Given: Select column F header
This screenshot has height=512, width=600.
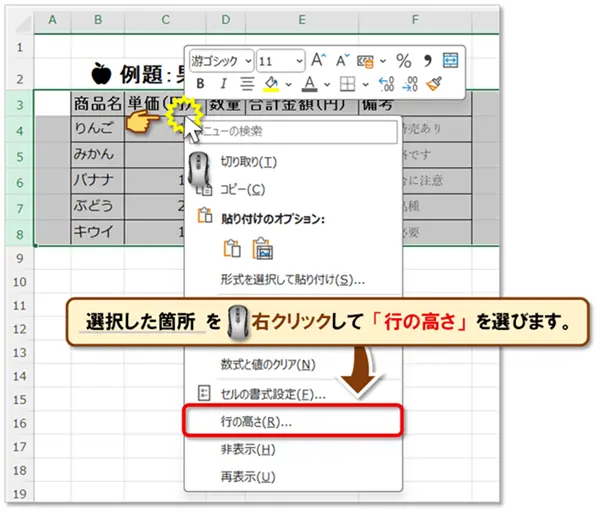Looking at the screenshot, I should tap(415, 20).
